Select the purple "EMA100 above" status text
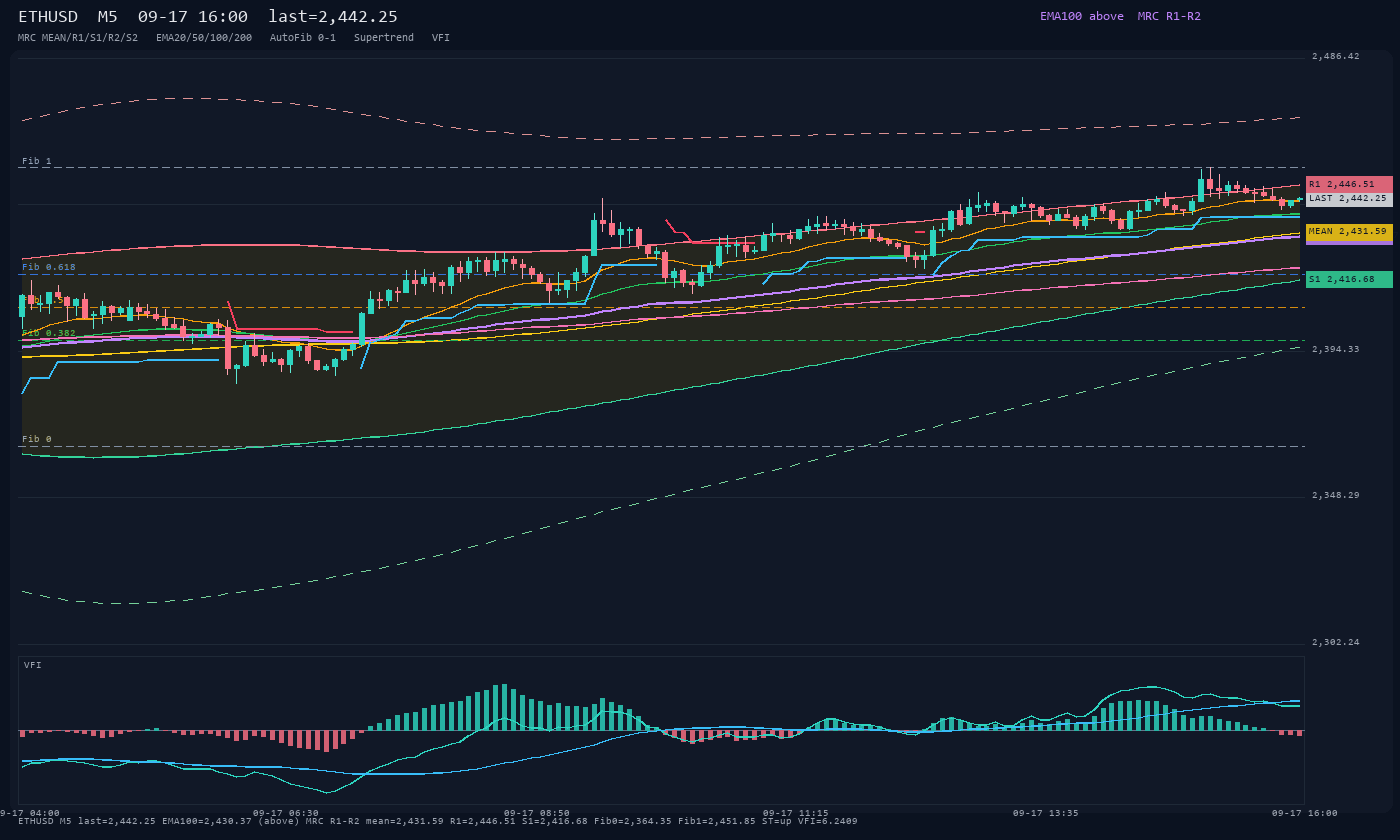 (x=1082, y=16)
